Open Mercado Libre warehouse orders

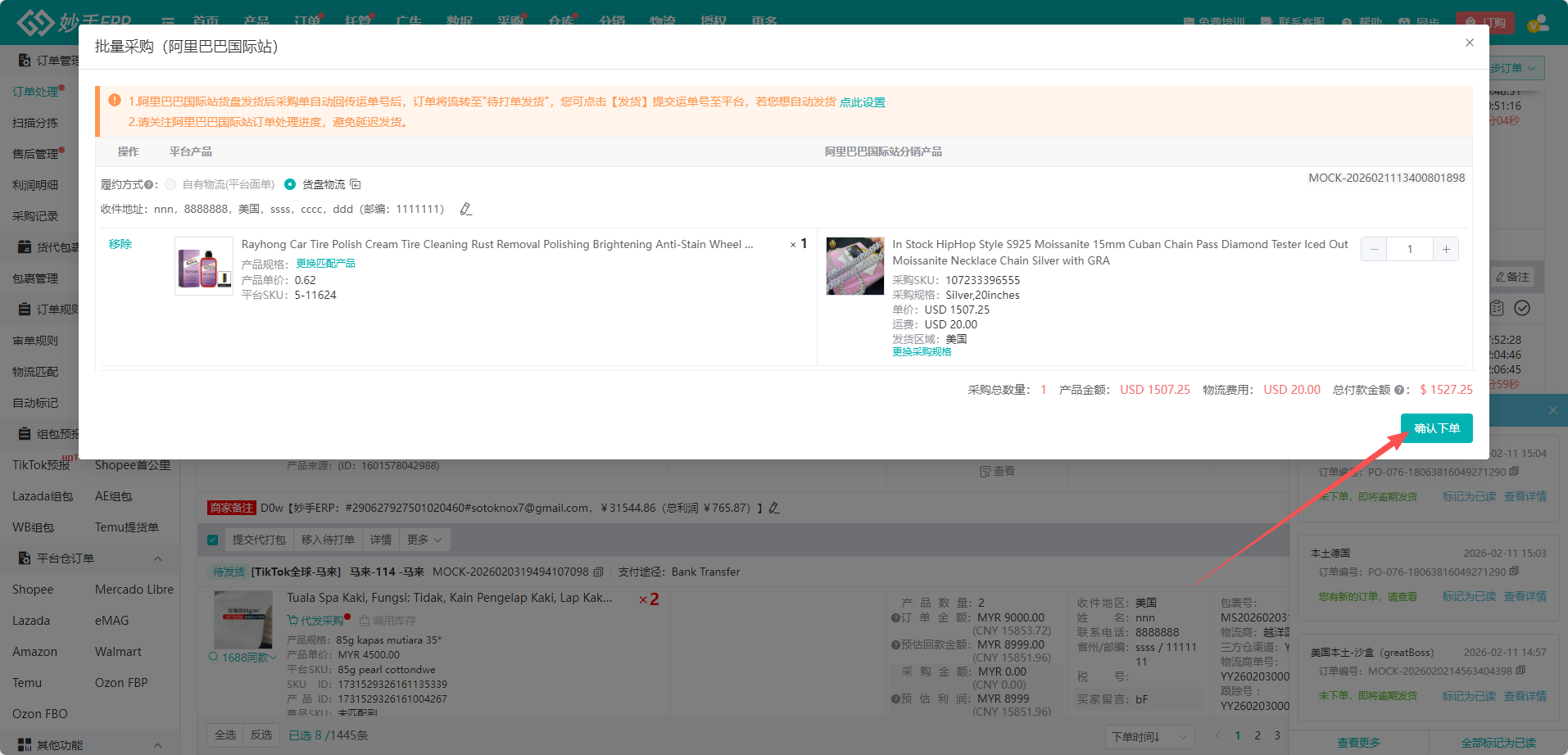(134, 590)
